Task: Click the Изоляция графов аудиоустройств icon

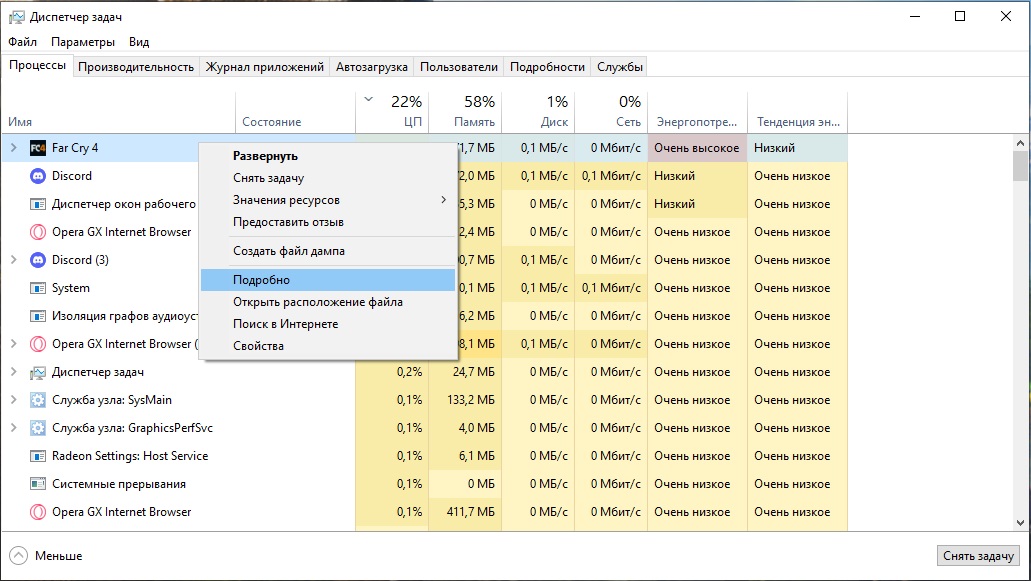Action: 38,316
